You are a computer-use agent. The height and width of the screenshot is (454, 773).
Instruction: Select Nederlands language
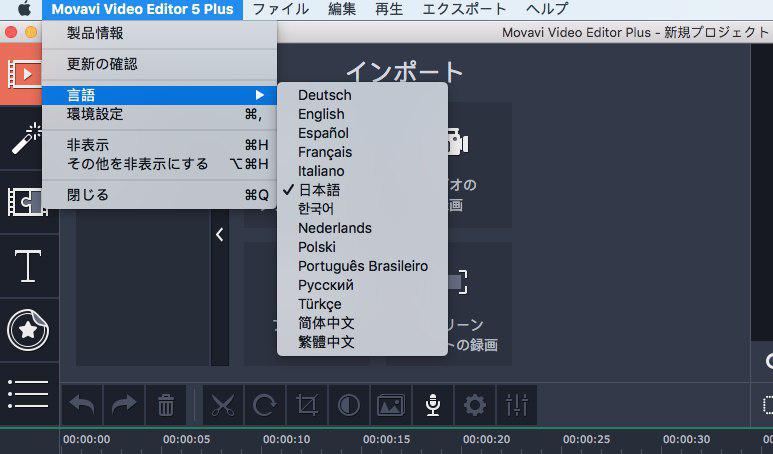(x=362, y=228)
